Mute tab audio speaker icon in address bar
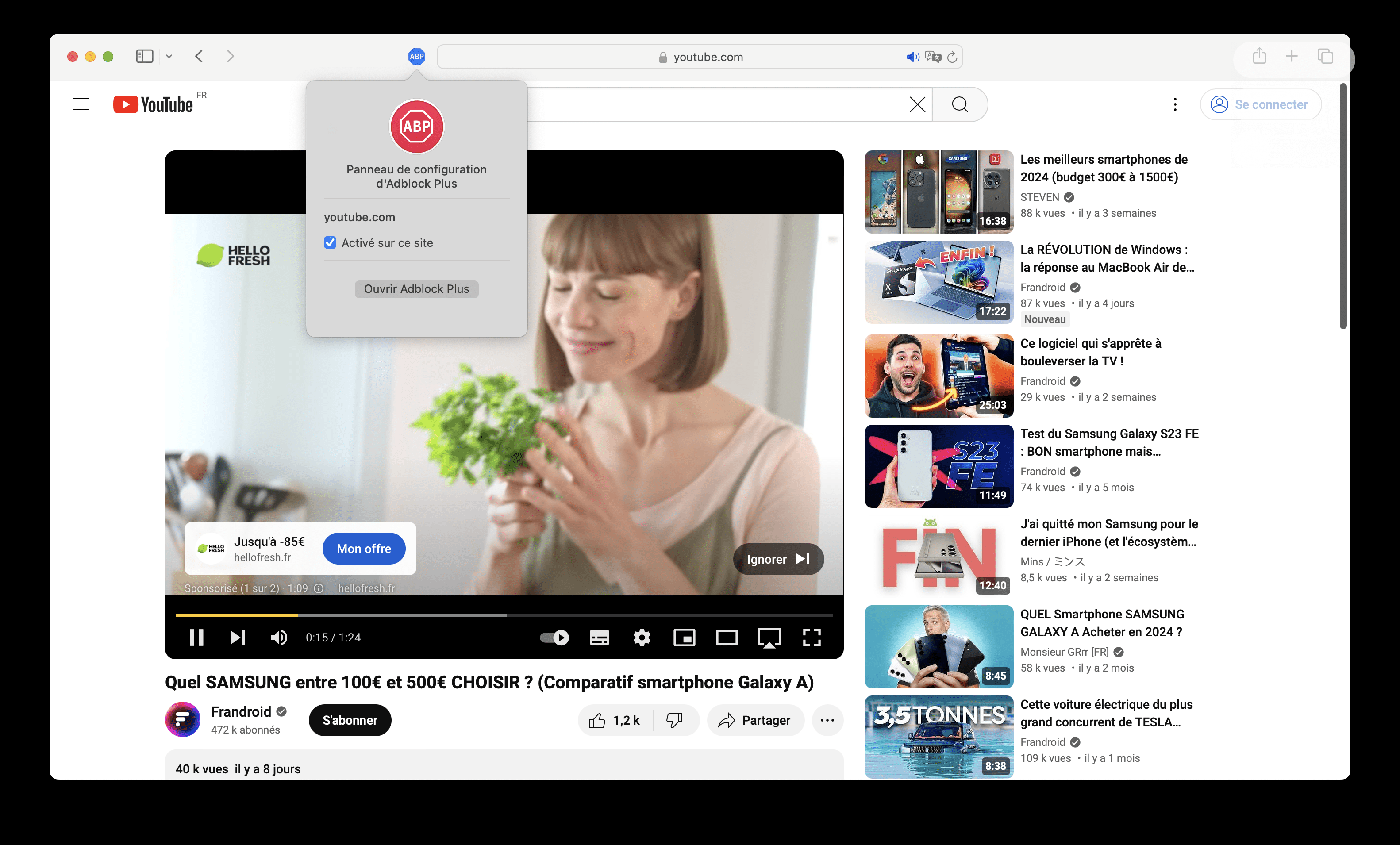Viewport: 1400px width, 845px height. click(x=912, y=57)
